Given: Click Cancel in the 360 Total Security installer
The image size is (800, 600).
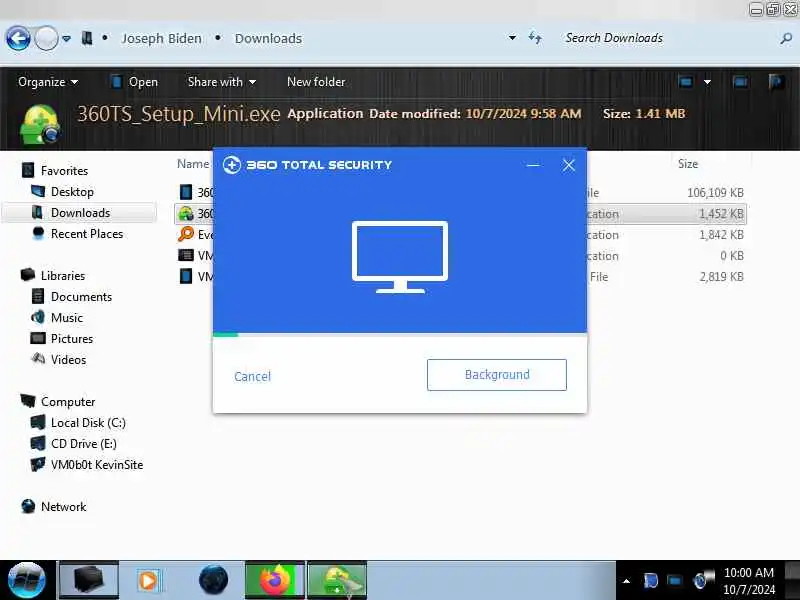Looking at the screenshot, I should click(x=253, y=377).
